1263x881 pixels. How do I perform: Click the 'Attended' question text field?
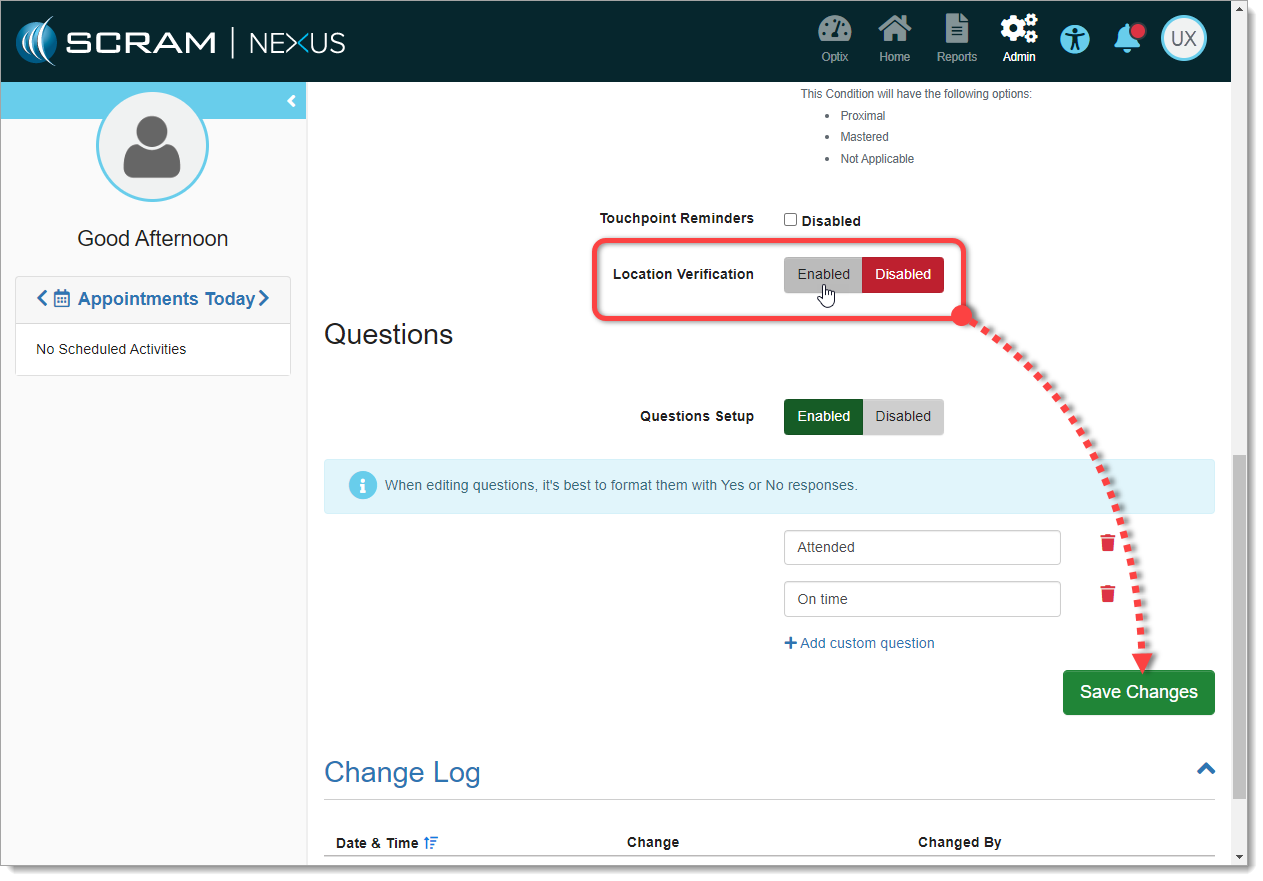(x=921, y=547)
